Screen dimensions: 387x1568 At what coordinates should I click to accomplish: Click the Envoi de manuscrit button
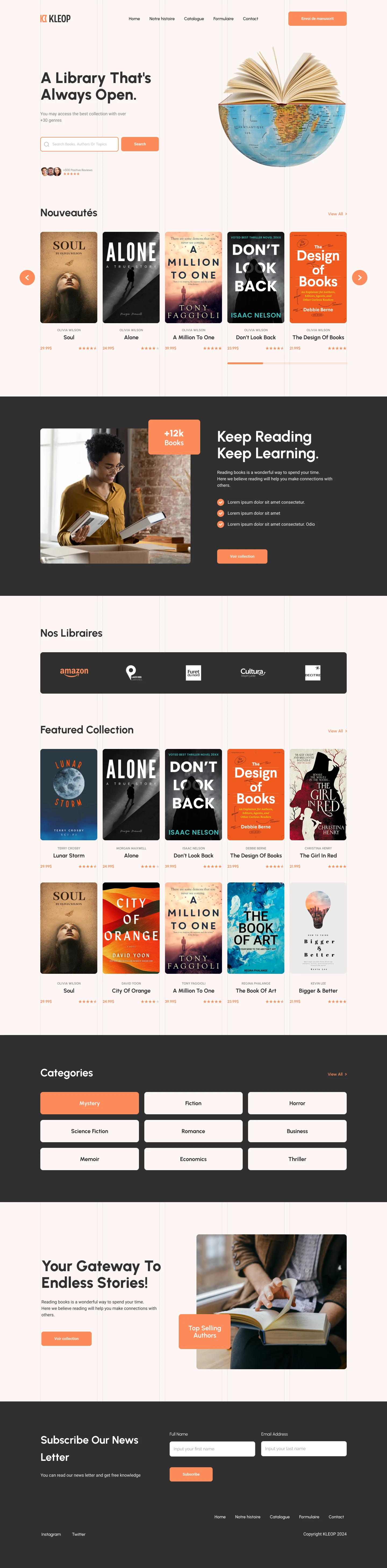pos(318,19)
